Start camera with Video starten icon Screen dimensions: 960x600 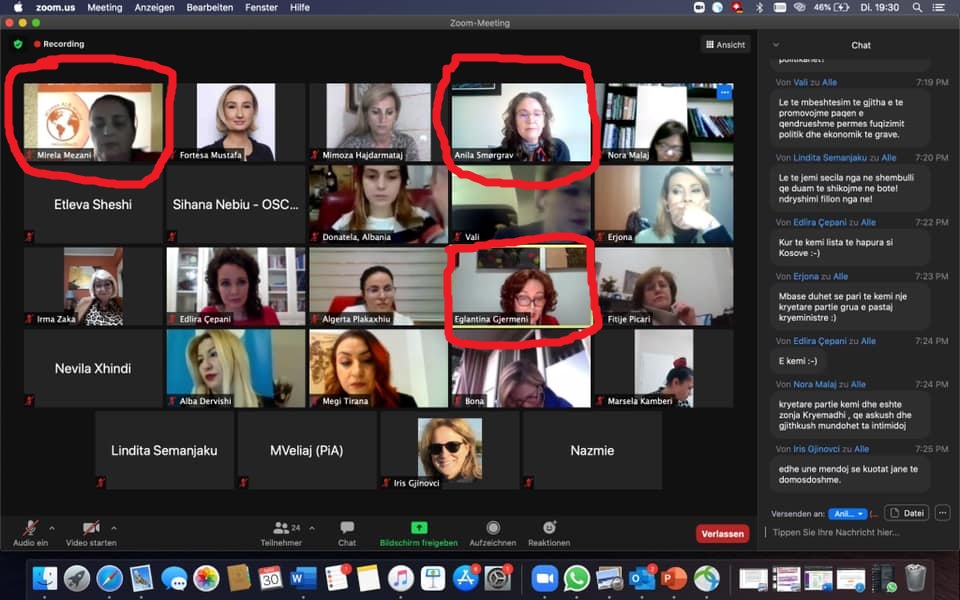91,528
